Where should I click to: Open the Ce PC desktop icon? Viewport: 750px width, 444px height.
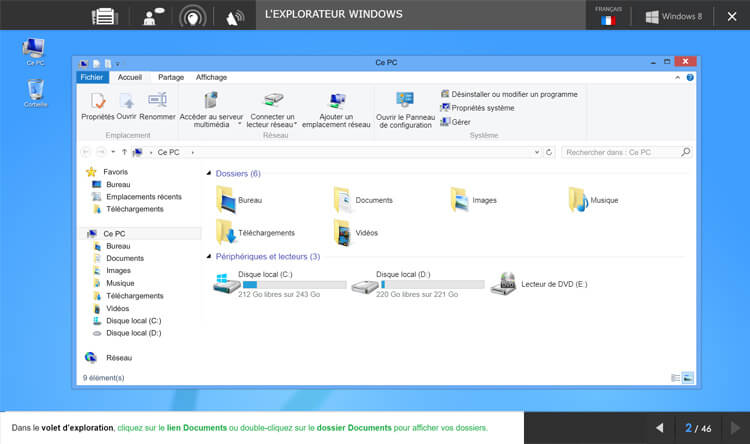(x=34, y=52)
